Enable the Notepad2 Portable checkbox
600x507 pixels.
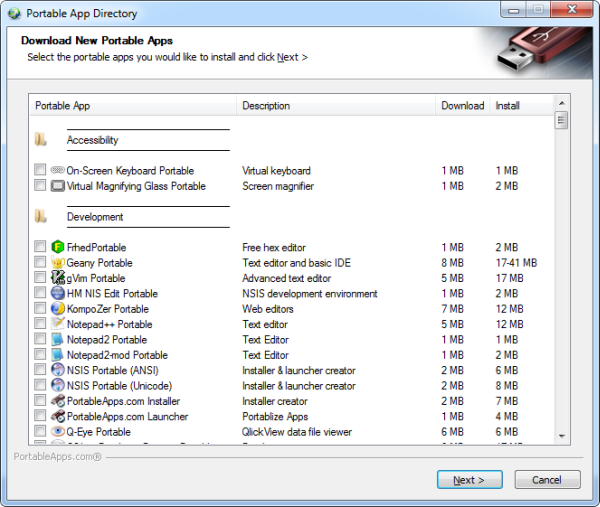40,339
